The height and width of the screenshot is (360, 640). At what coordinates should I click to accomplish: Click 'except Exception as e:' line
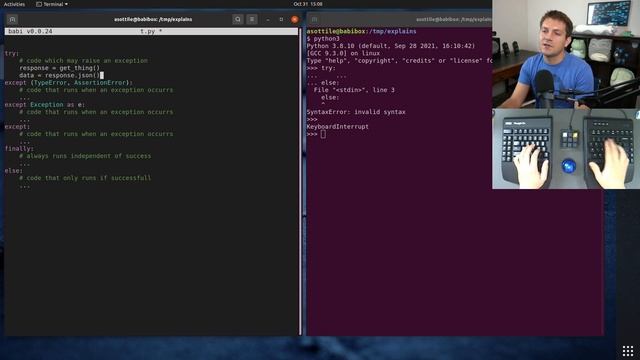pos(44,105)
